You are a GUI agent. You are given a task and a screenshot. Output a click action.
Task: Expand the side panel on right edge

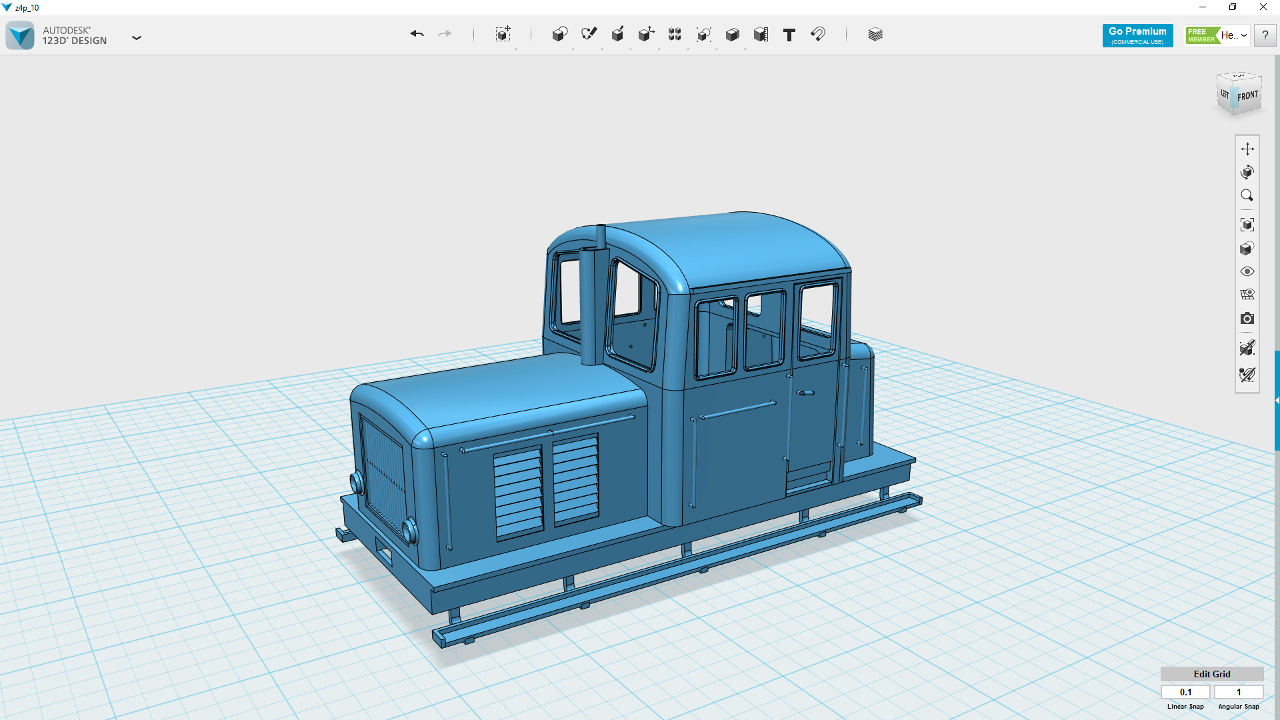1277,400
